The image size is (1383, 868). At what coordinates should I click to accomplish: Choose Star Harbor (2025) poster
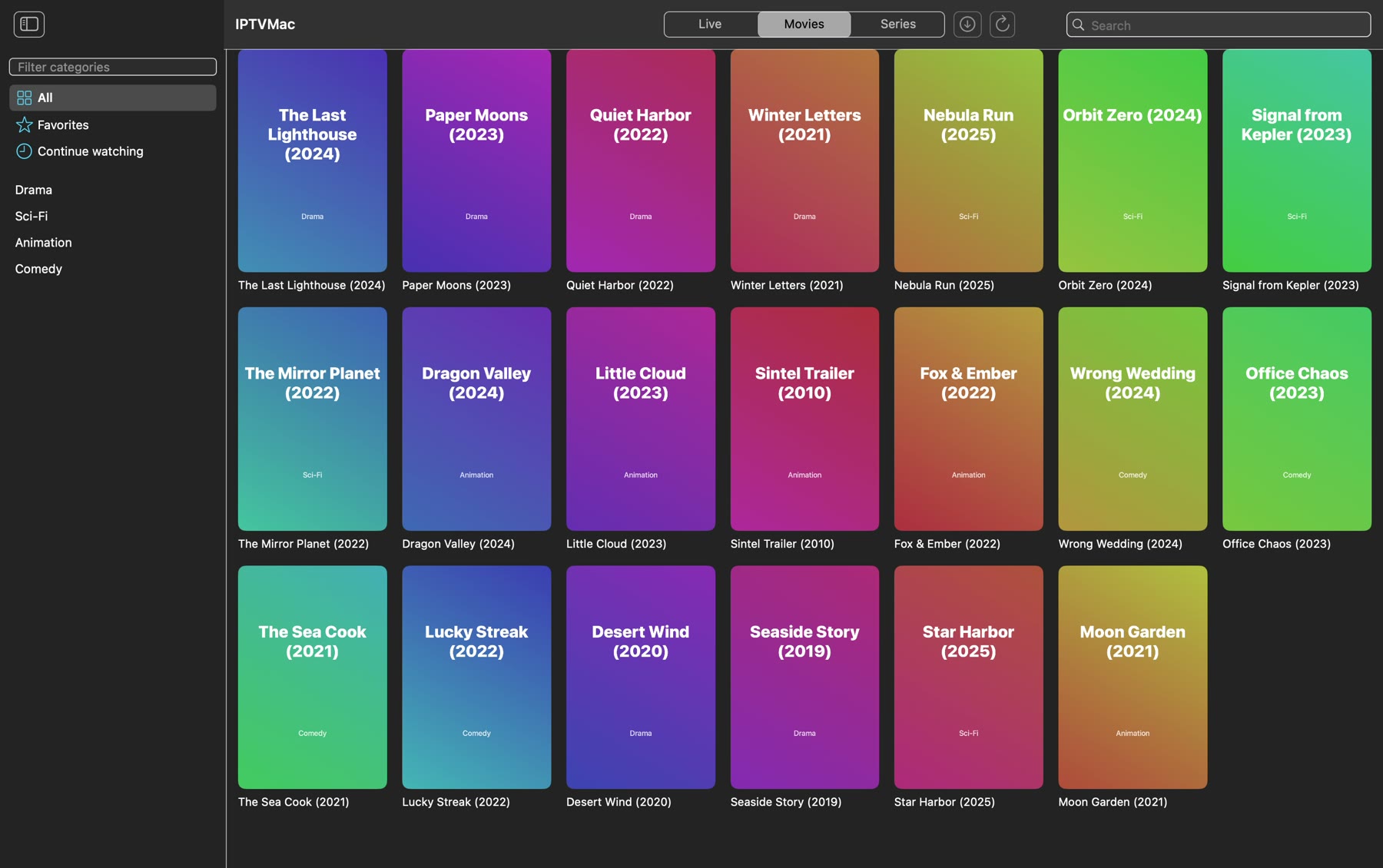click(968, 677)
